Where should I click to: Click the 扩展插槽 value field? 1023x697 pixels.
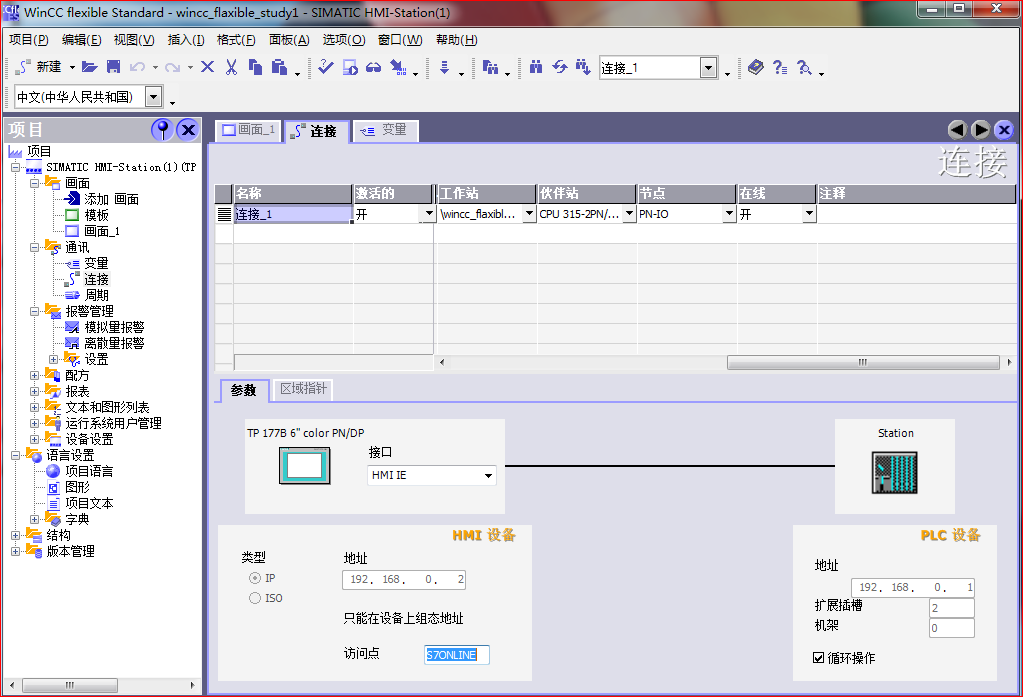952,608
